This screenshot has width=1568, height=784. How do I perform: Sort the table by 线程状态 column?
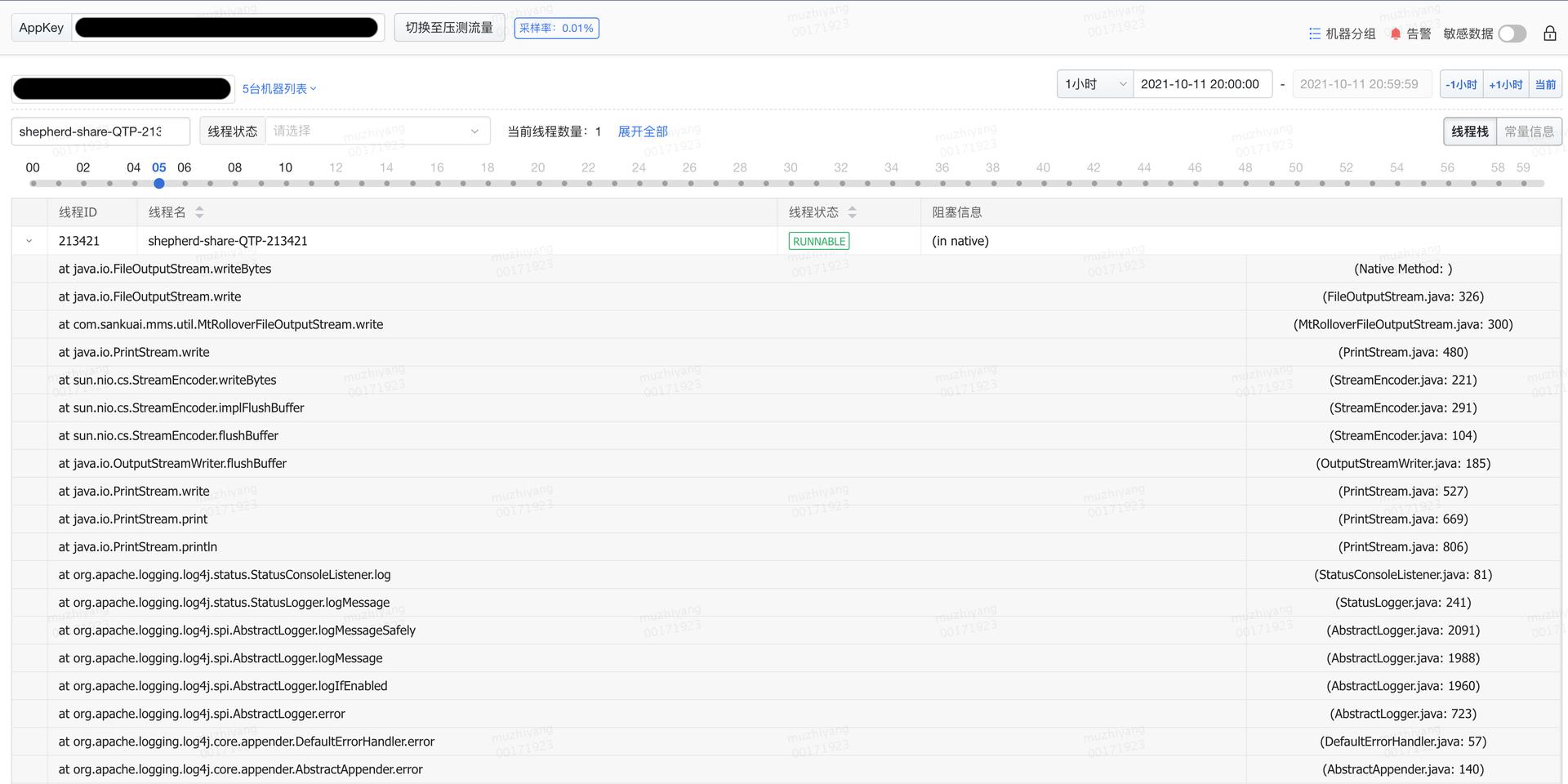tap(850, 212)
